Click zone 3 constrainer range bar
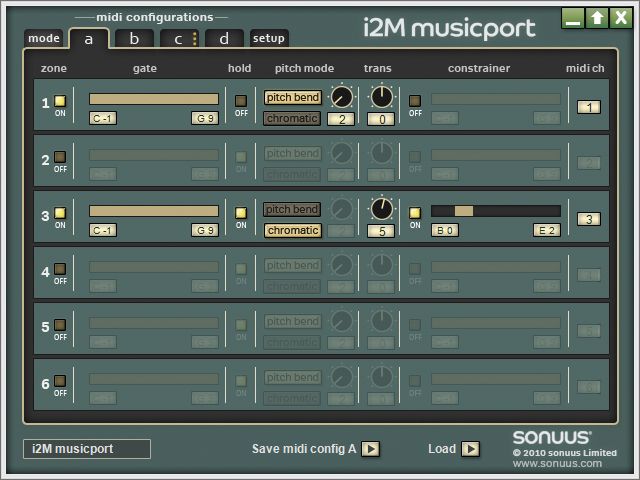 point(496,211)
